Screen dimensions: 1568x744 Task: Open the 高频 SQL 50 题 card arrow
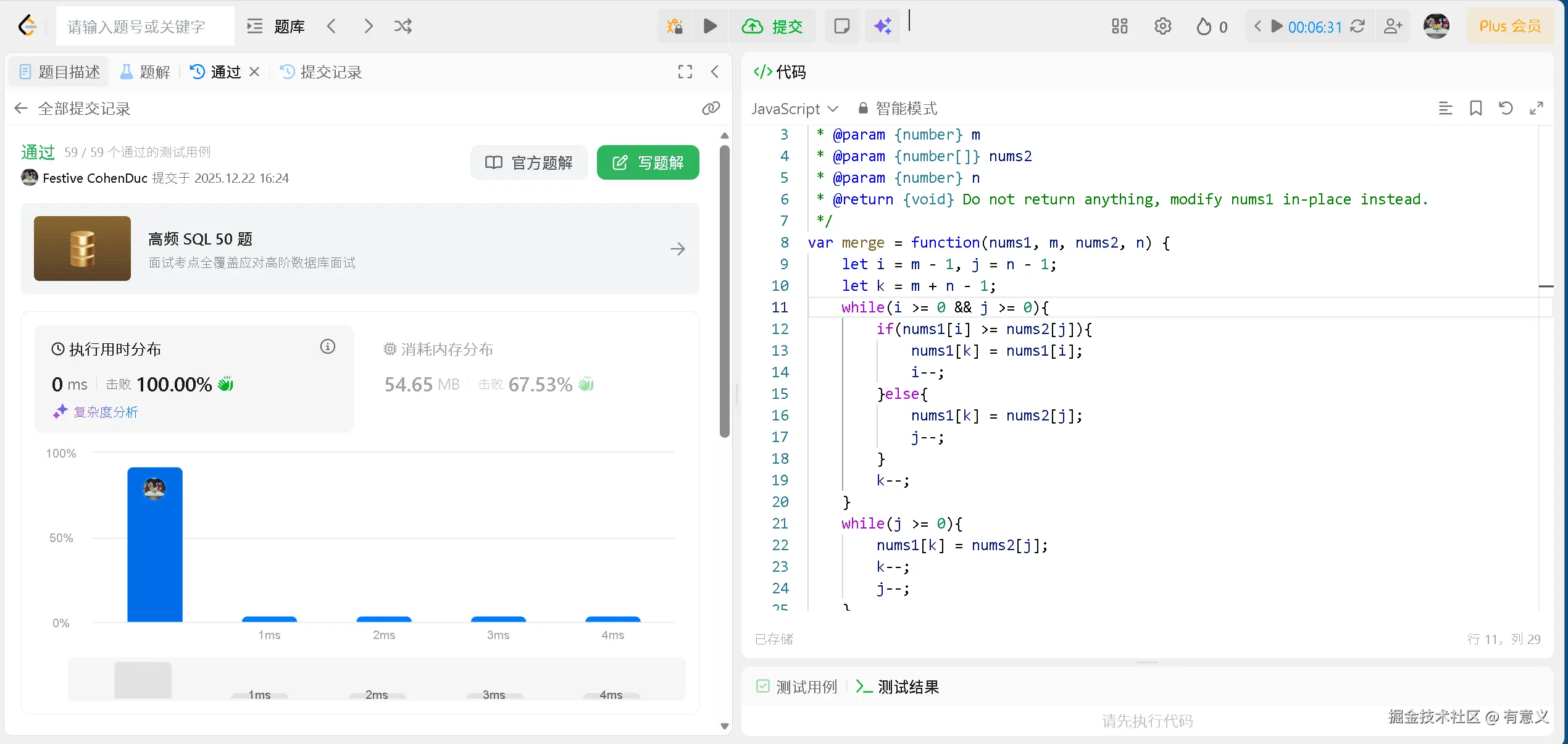678,249
